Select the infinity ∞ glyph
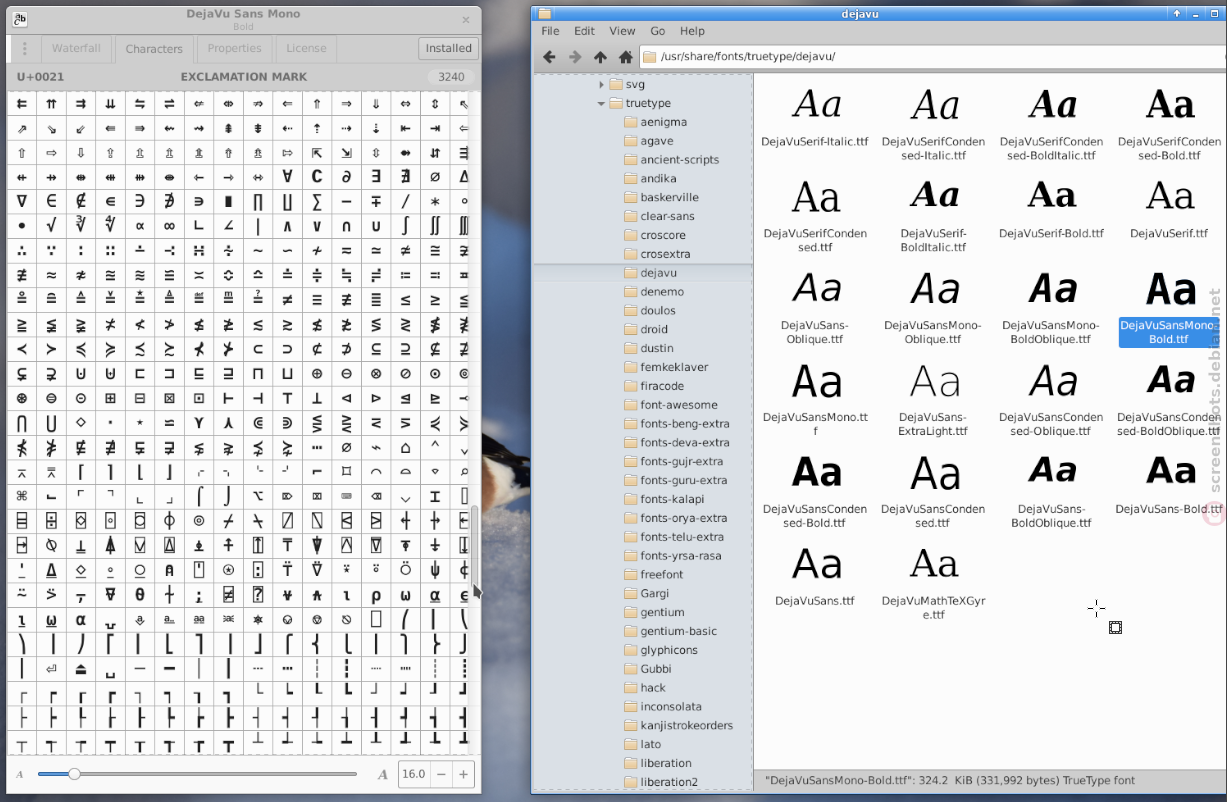This screenshot has height=802, width=1227. (169, 226)
